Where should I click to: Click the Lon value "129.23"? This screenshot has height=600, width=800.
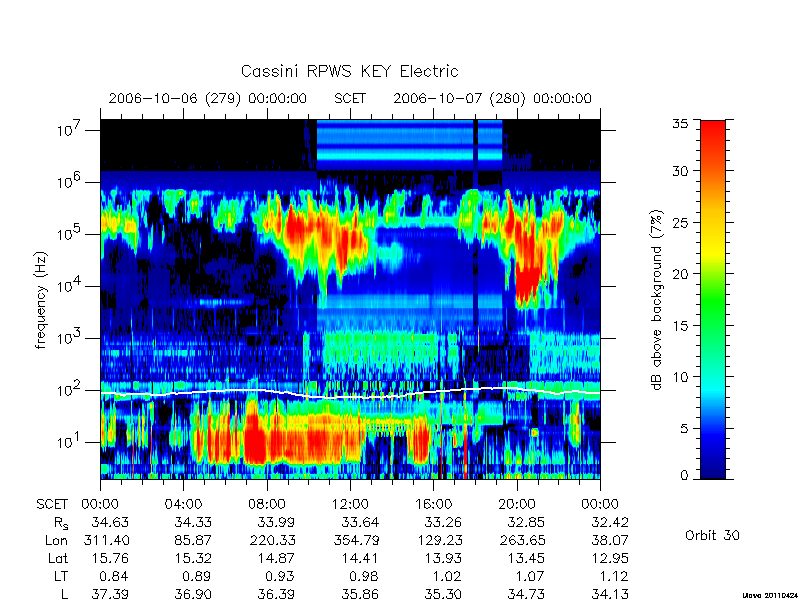click(439, 540)
